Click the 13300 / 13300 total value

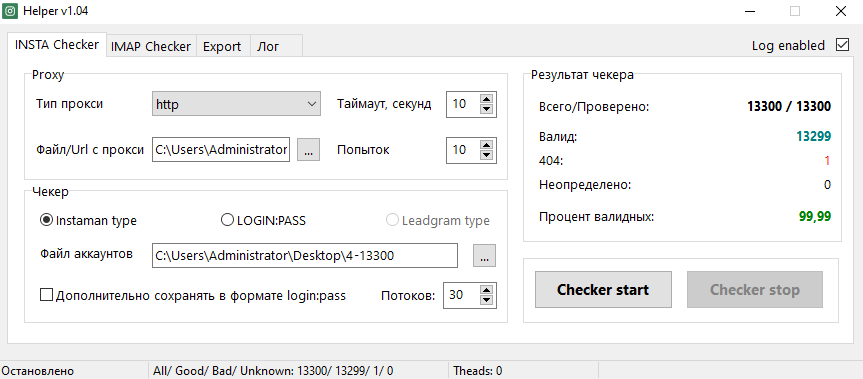(789, 106)
